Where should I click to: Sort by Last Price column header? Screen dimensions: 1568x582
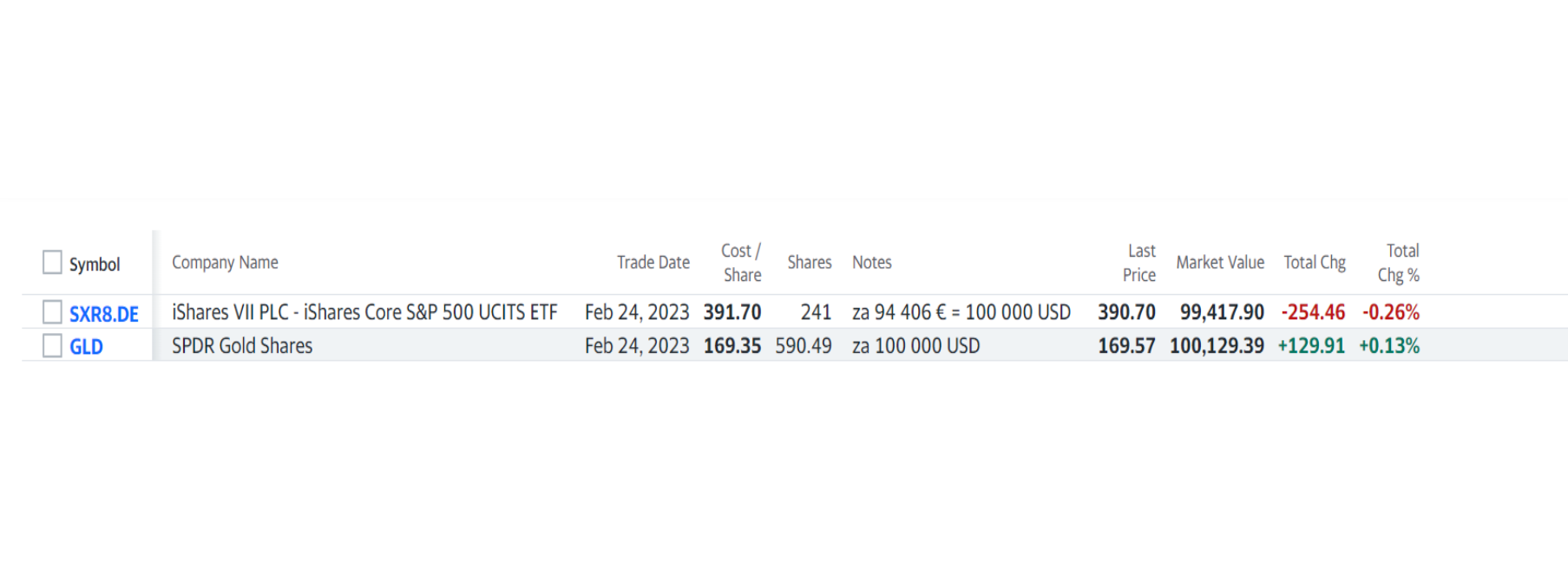[x=1139, y=263]
